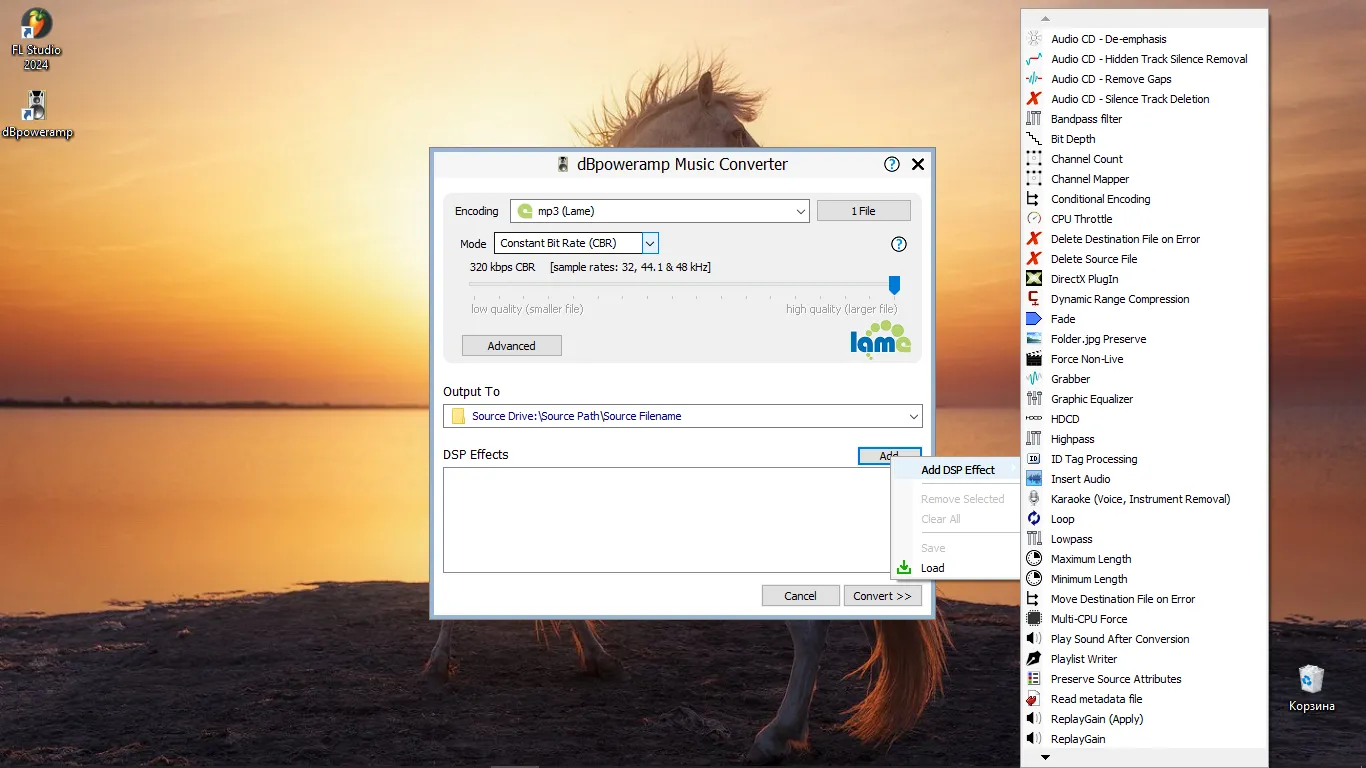Click the 1 File button
The width and height of the screenshot is (1366, 768).
point(864,211)
